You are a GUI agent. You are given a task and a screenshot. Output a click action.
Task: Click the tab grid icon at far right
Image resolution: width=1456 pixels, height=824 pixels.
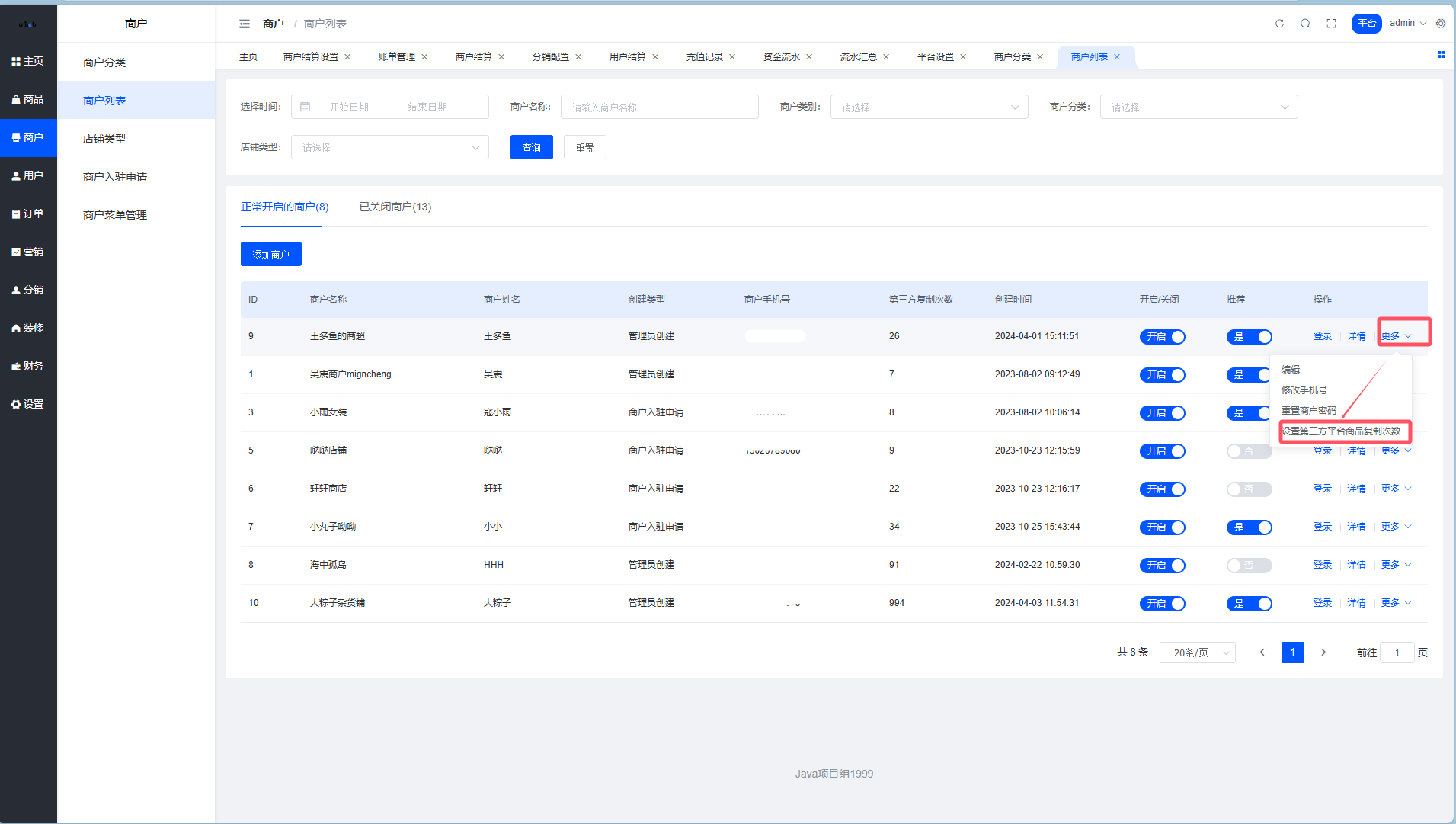(1441, 55)
